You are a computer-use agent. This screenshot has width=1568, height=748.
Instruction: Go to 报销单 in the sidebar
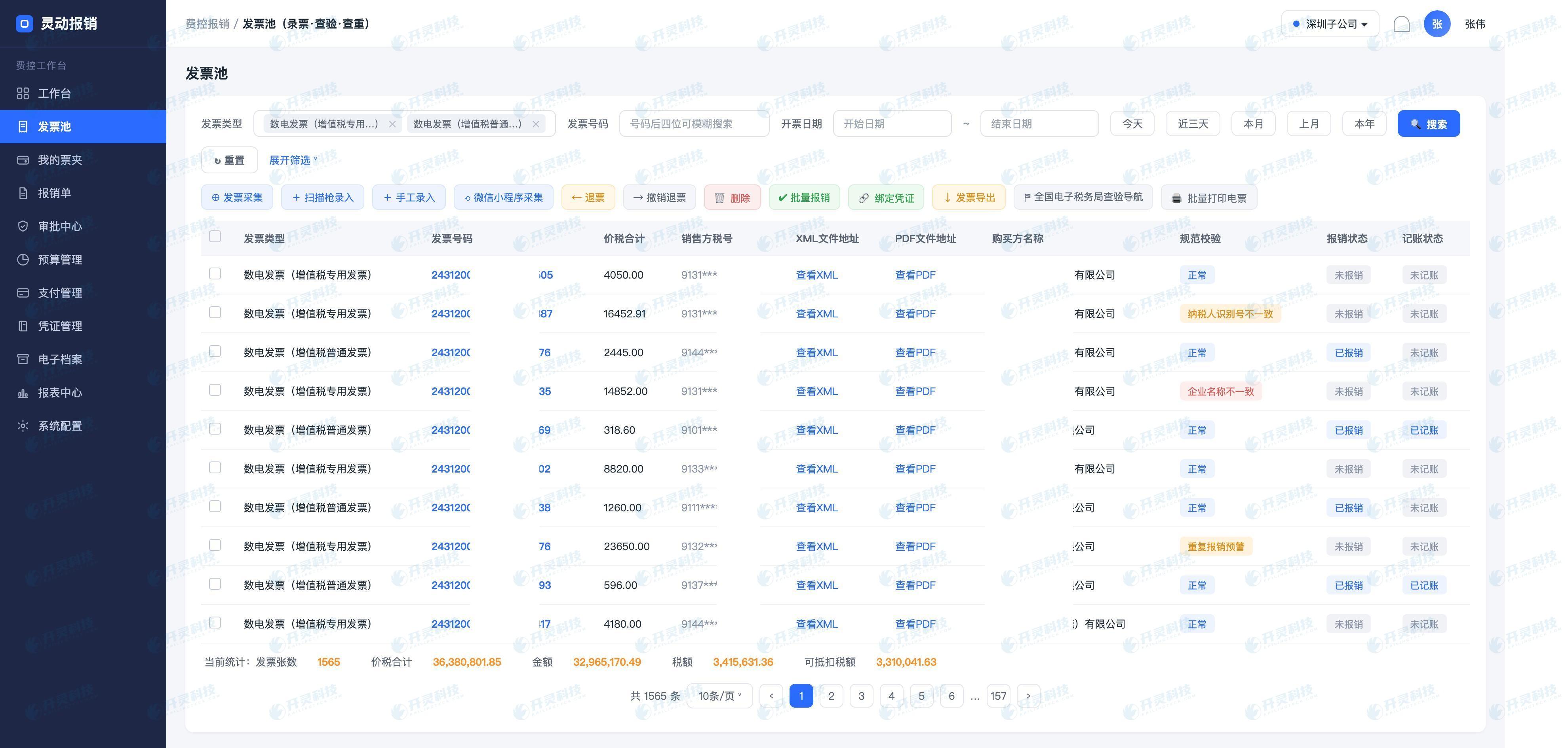click(83, 193)
